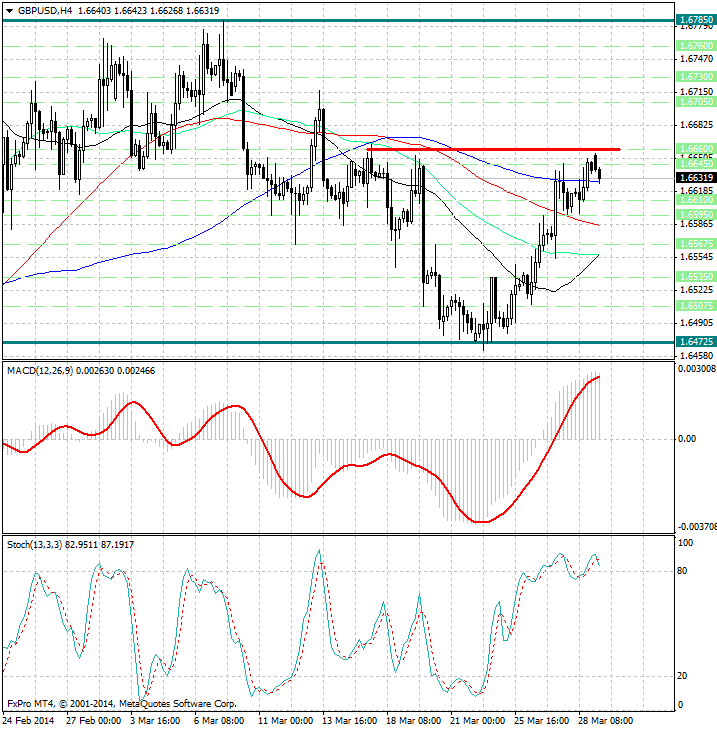Select the 1.67470 price scale value
717x729 pixels.
(x=696, y=59)
